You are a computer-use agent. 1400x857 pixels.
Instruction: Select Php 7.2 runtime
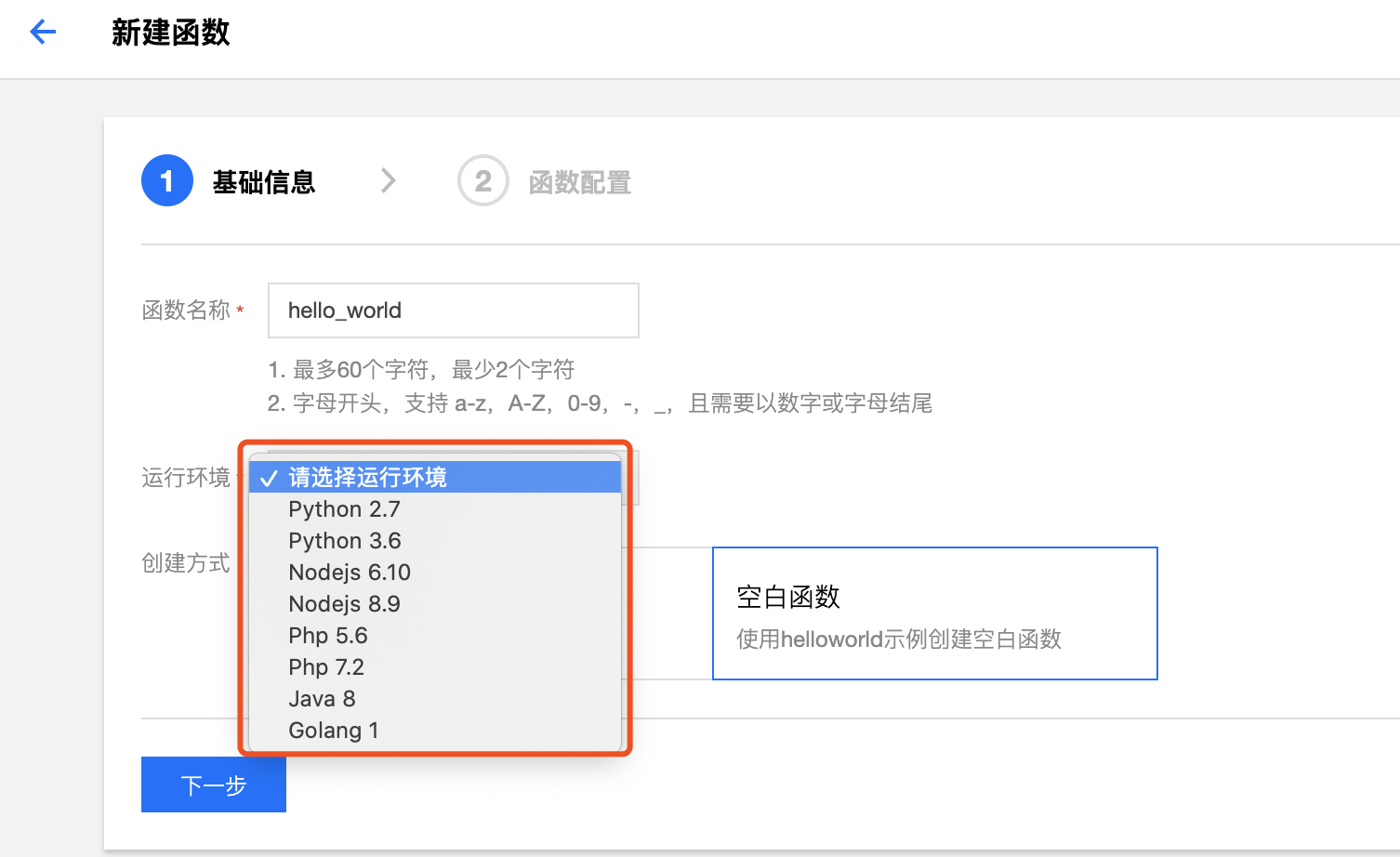coord(326,666)
